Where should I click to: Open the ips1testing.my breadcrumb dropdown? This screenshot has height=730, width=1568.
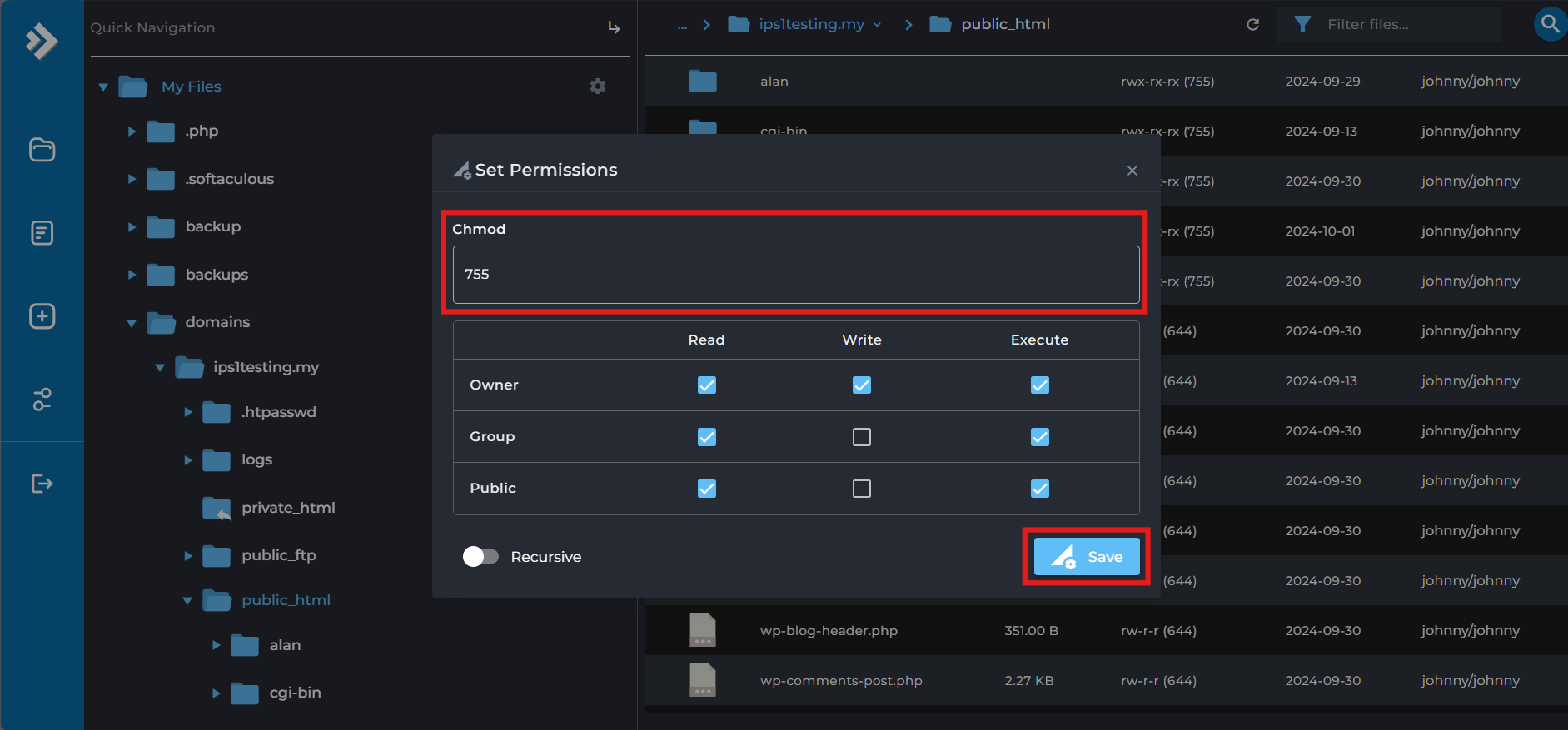tap(877, 25)
